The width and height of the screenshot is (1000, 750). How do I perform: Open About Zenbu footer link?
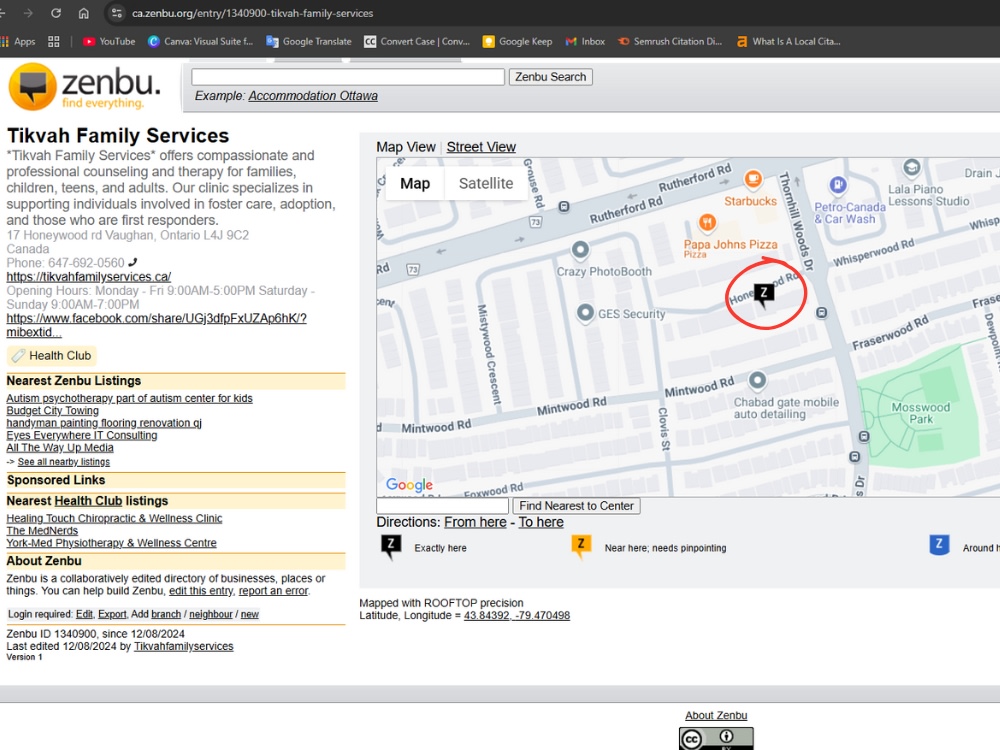(x=716, y=716)
